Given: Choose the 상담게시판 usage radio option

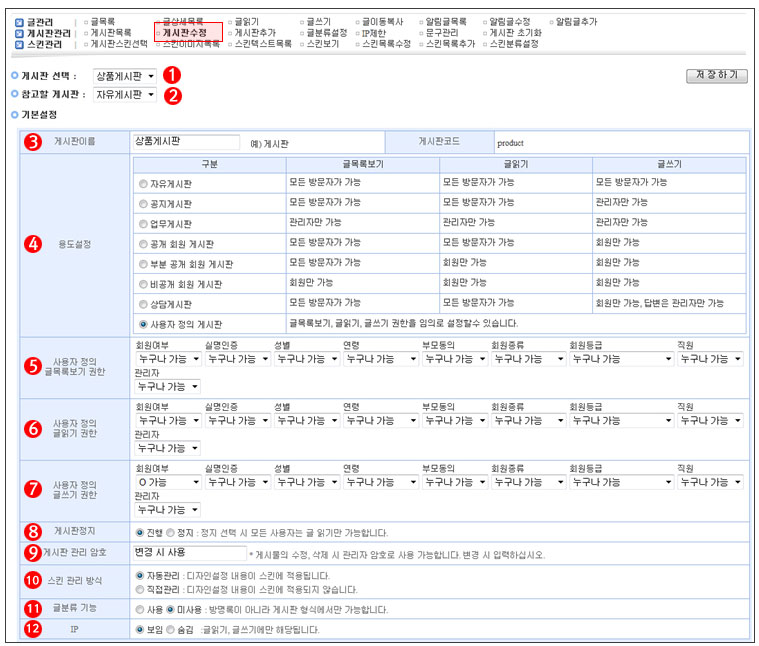Looking at the screenshot, I should [141, 303].
